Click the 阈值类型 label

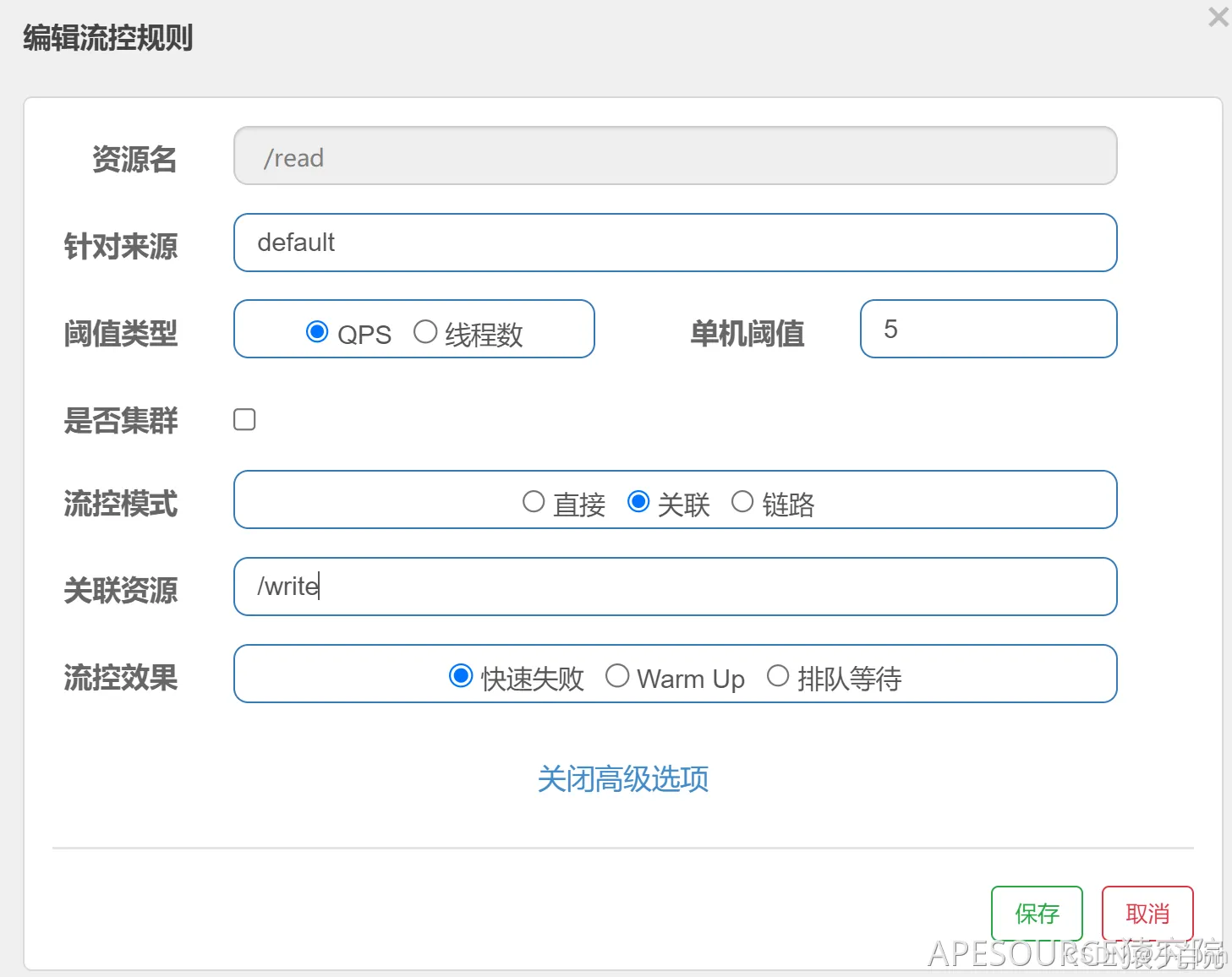point(121,333)
